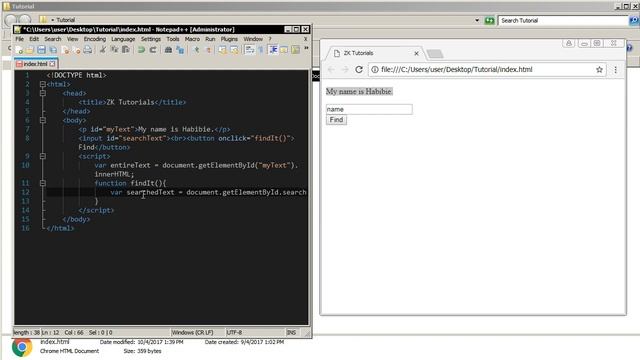Image resolution: width=640 pixels, height=360 pixels.
Task: Click the Redo arrow toolbar icon
Action: pyautogui.click(x=153, y=50)
